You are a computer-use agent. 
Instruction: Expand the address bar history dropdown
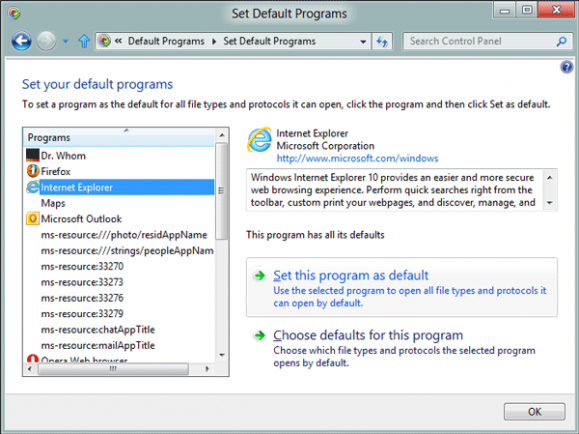coord(363,41)
